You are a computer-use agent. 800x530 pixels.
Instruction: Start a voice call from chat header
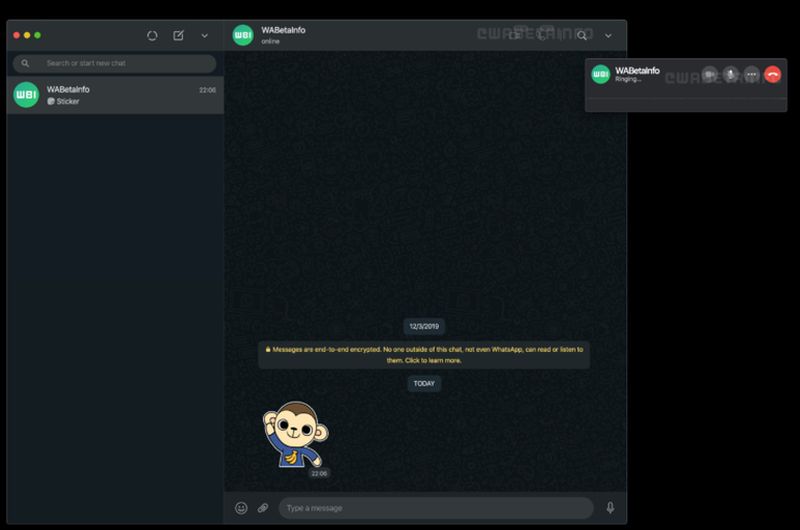click(543, 35)
